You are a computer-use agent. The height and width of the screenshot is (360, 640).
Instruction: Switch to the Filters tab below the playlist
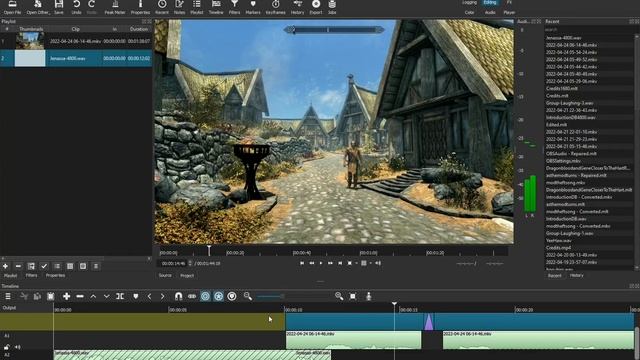coord(31,276)
